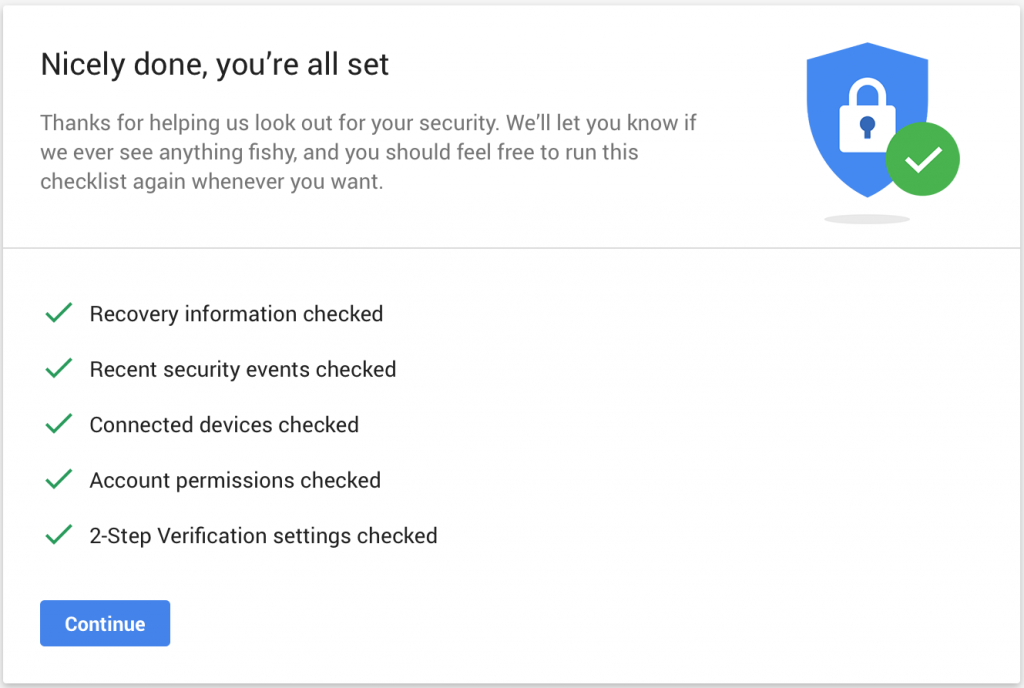The height and width of the screenshot is (688, 1024).
Task: Click the shadow oval under the shield
Action: [x=866, y=216]
